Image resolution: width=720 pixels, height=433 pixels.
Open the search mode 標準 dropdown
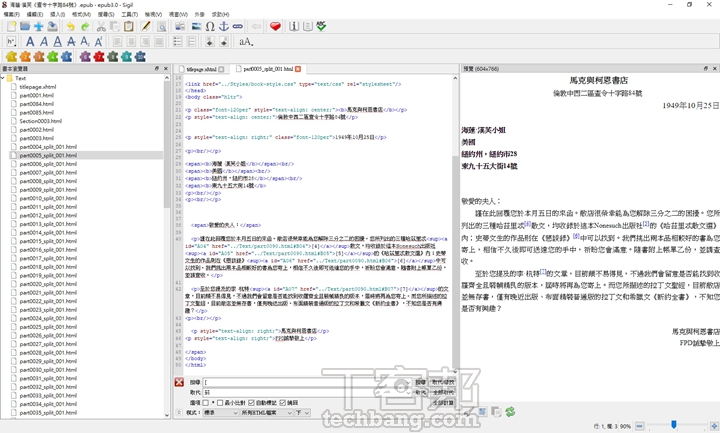[220, 413]
